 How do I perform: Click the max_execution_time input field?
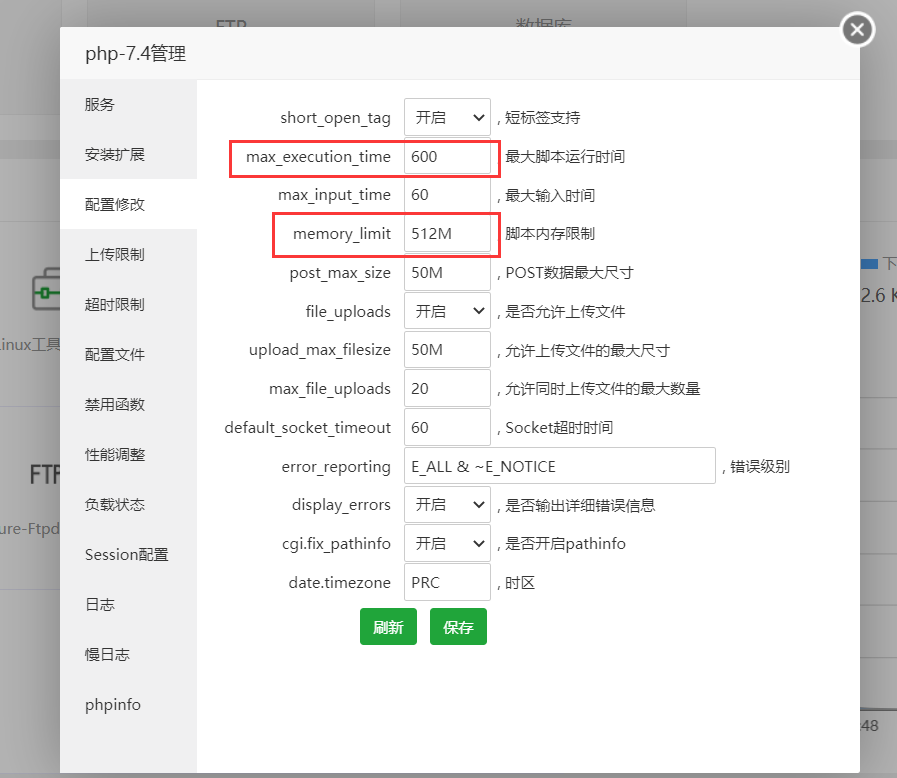(x=447, y=157)
